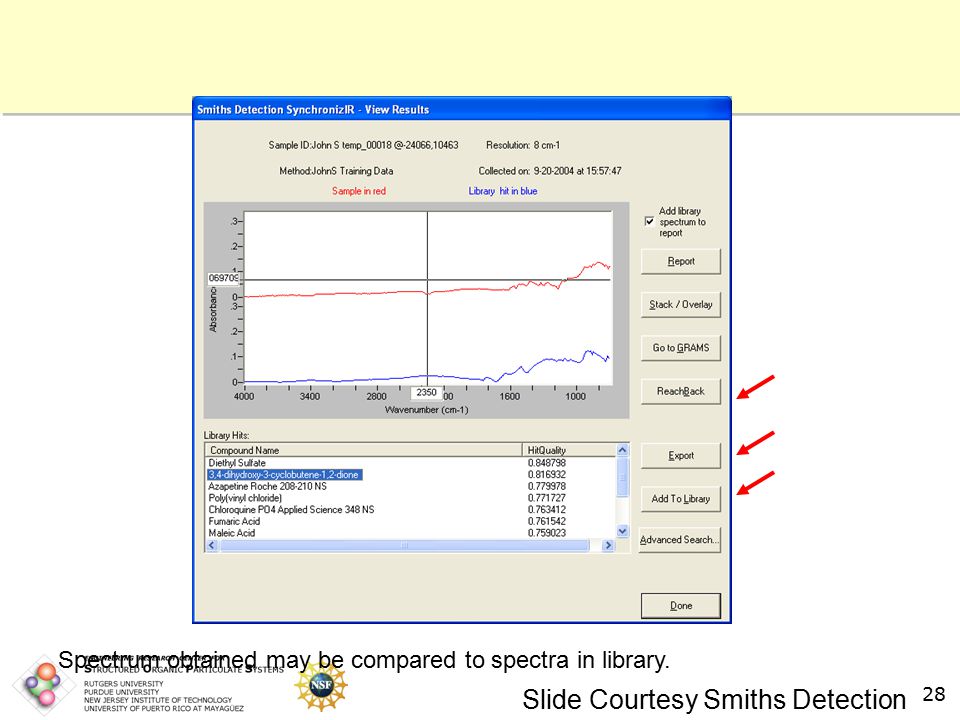Sort by HitQuality column header

point(569,450)
